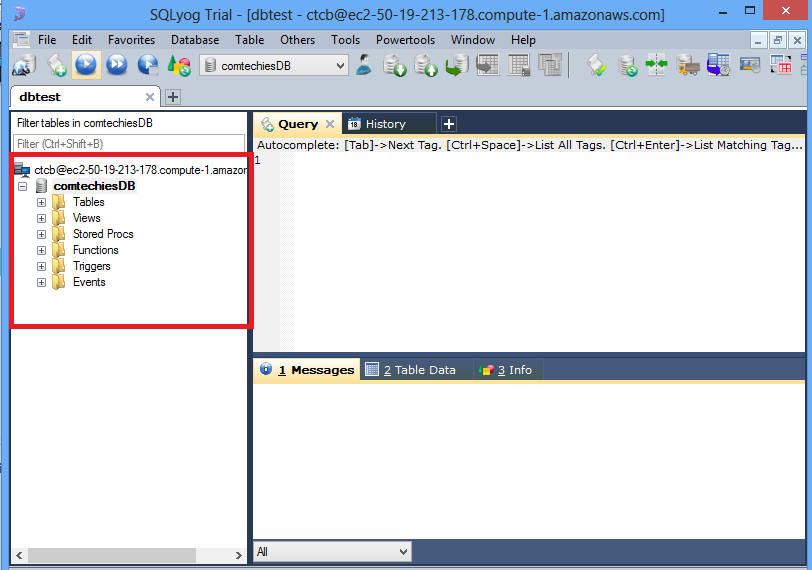
Task: Click execute and edit resultset icon
Action: pos(148,65)
